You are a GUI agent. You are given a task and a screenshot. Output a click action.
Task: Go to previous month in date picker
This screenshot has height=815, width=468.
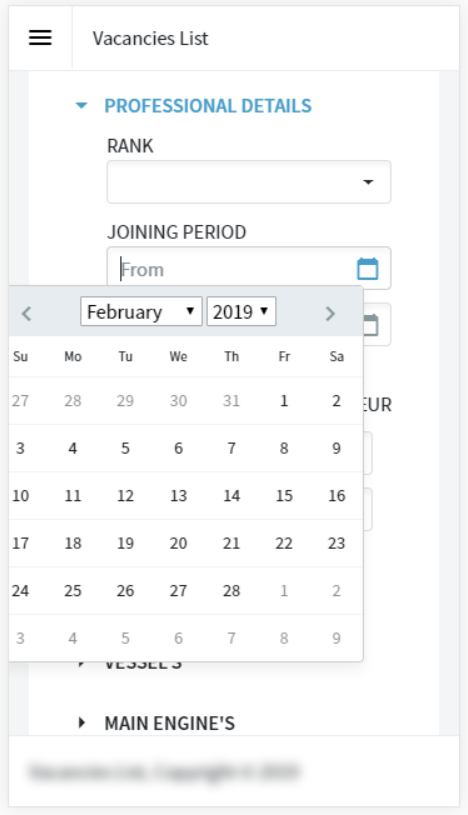click(27, 313)
